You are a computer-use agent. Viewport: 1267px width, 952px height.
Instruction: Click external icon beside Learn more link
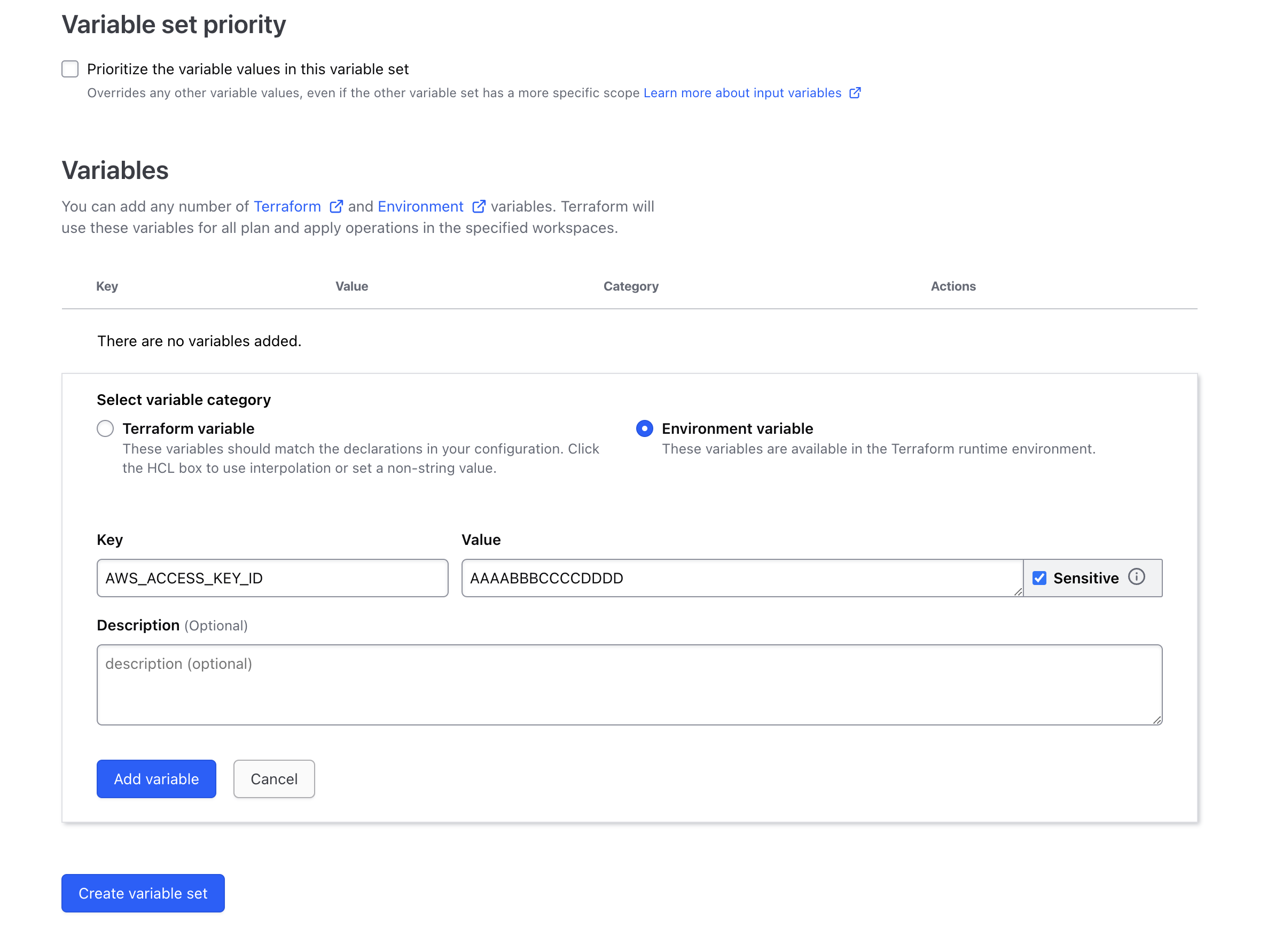(855, 93)
